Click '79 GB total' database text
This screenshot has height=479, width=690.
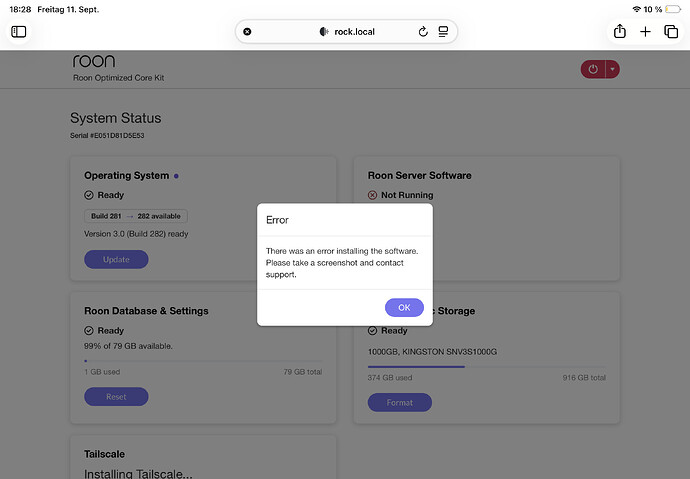click(303, 372)
